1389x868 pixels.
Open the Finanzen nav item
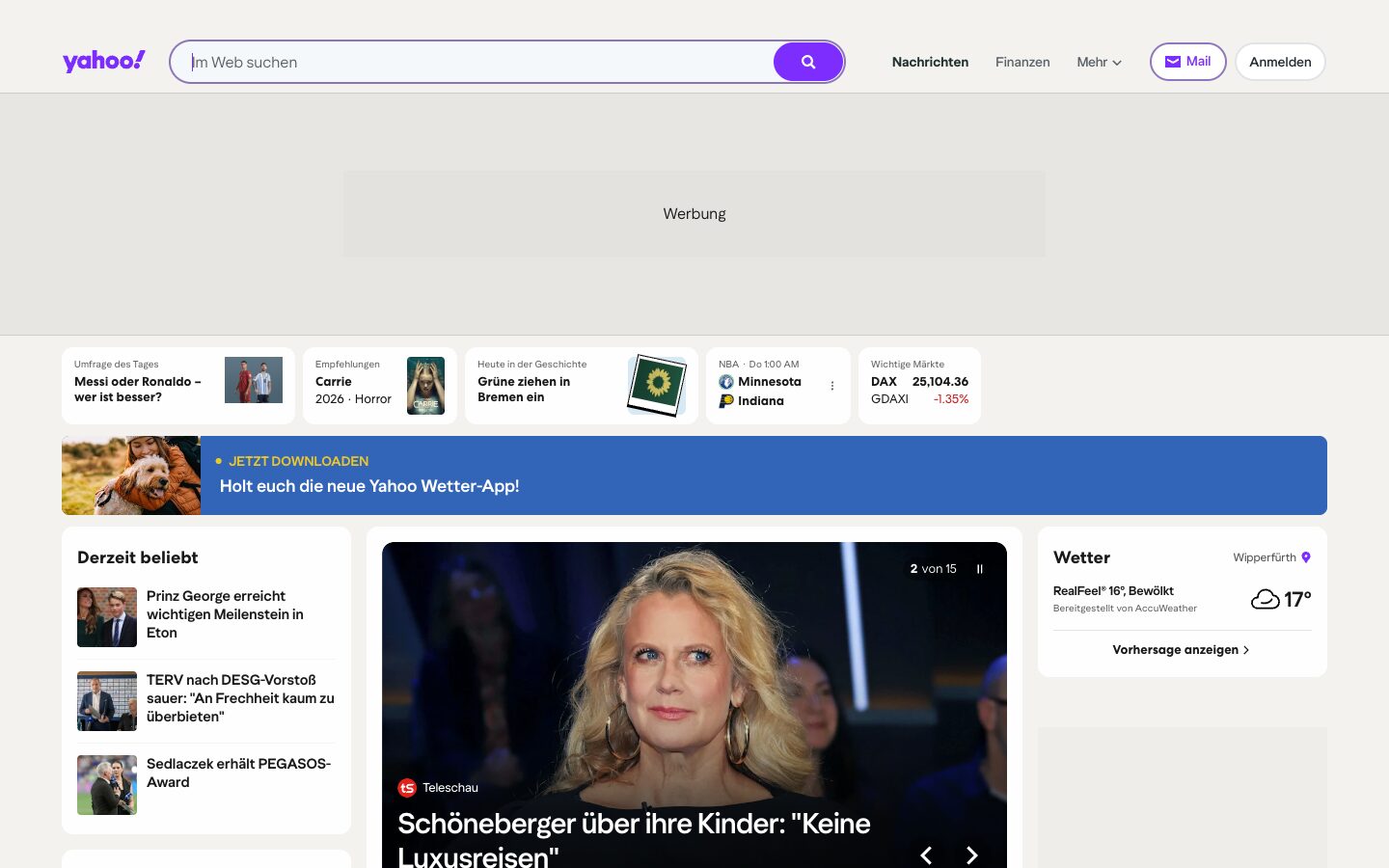(x=1022, y=62)
